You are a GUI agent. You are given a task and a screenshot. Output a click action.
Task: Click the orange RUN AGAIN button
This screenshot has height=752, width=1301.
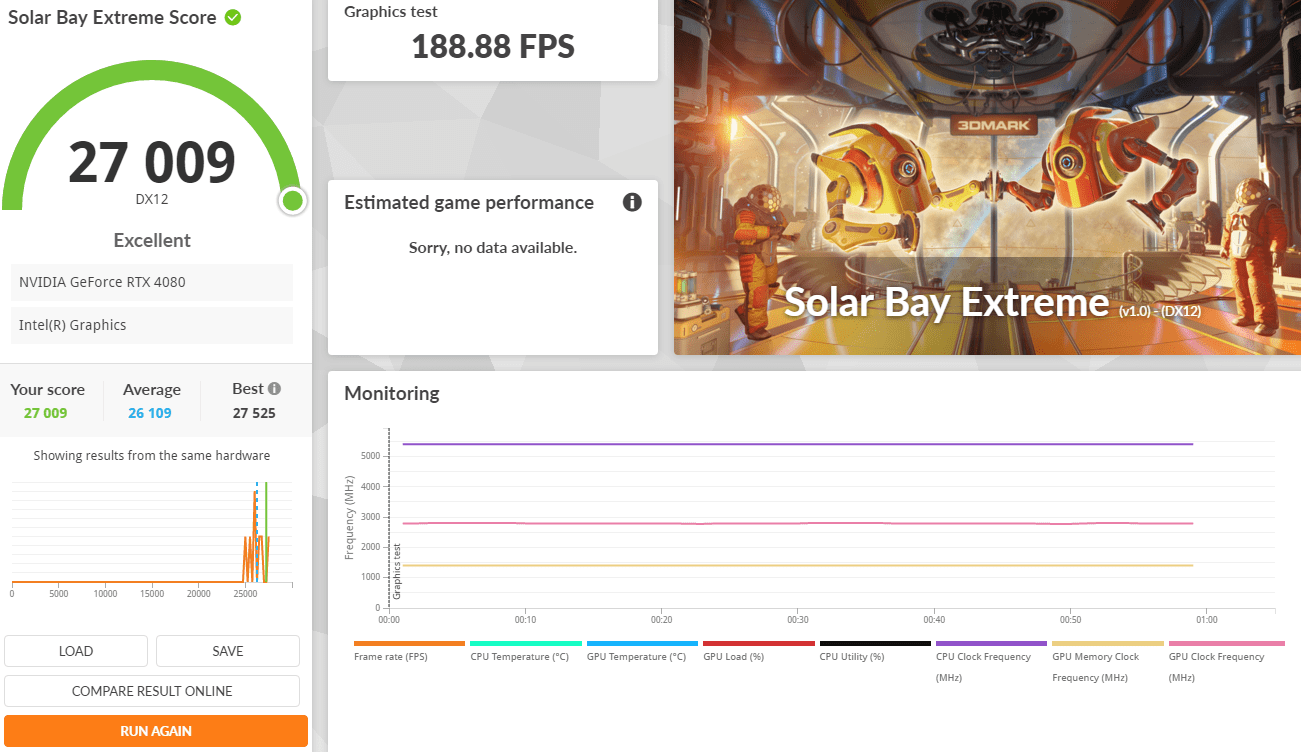(156, 731)
